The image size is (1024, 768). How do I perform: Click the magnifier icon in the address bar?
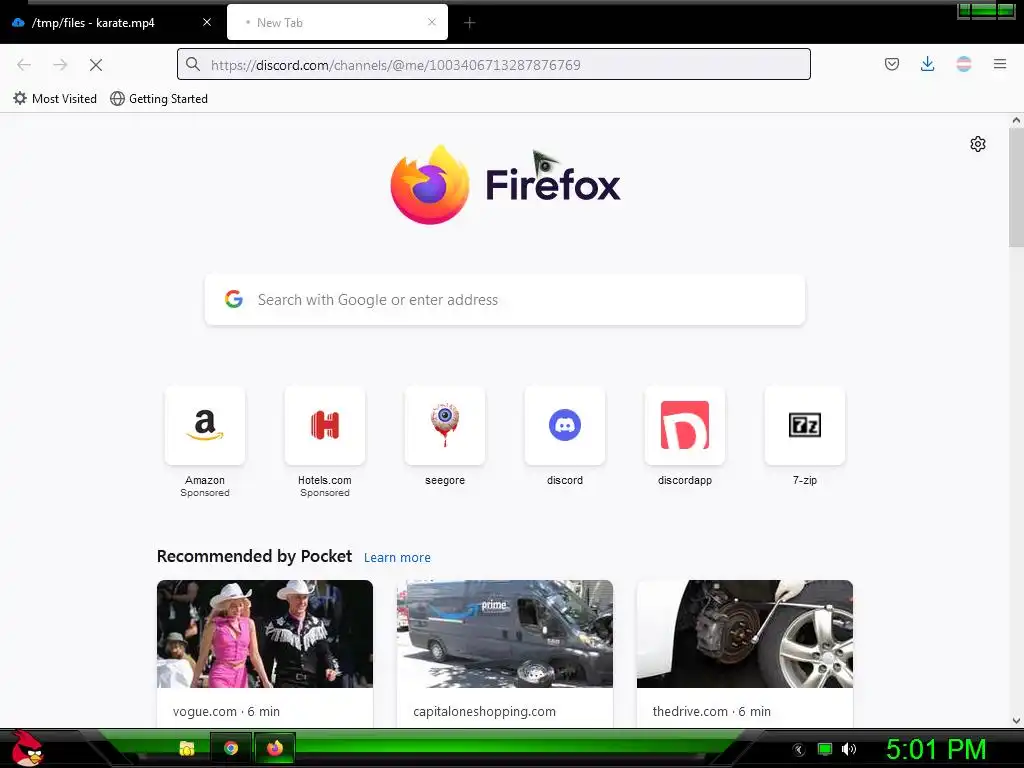[x=193, y=64]
